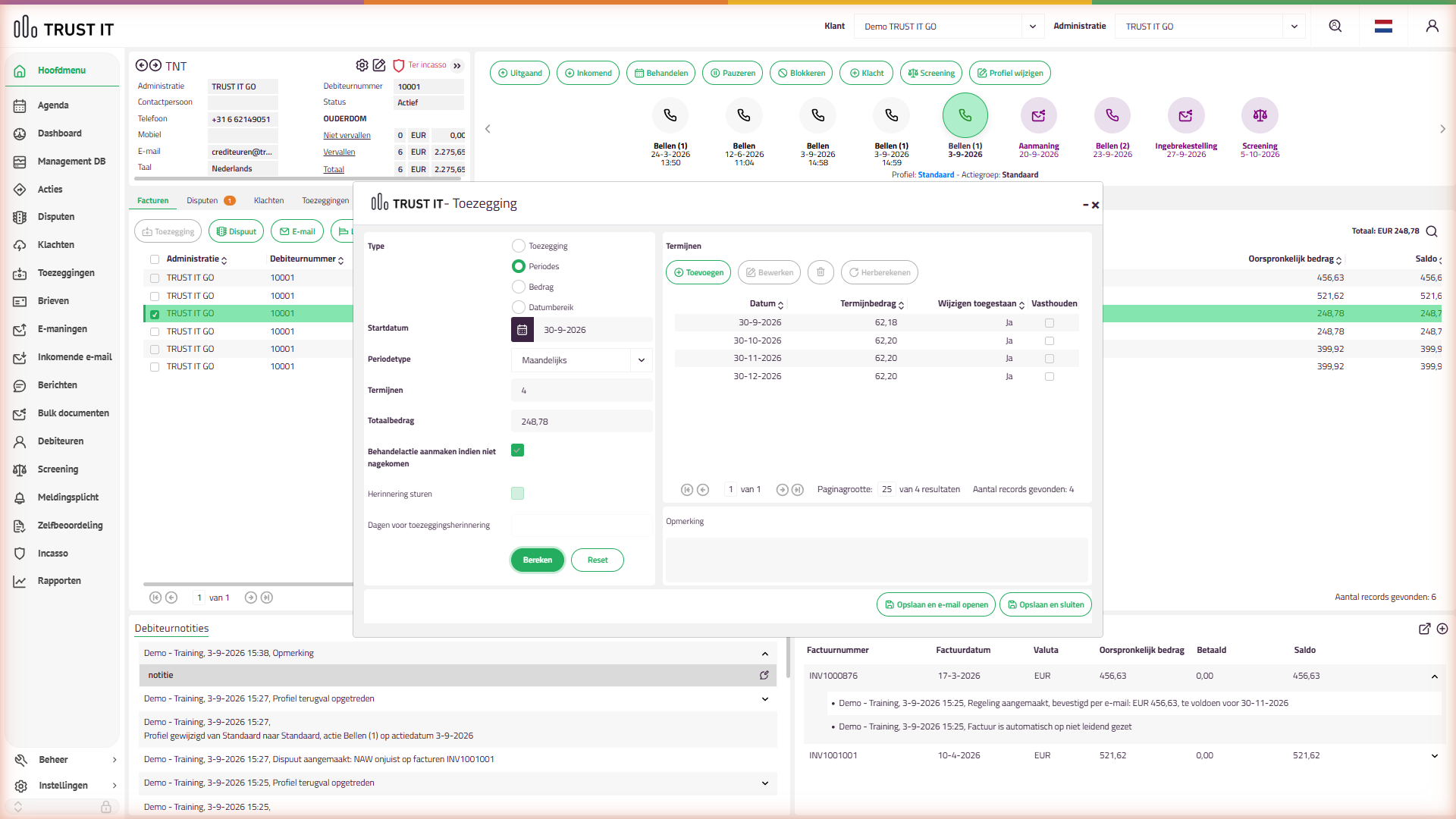
Task: Click Toevoegen in Termijnen
Action: coord(698,272)
